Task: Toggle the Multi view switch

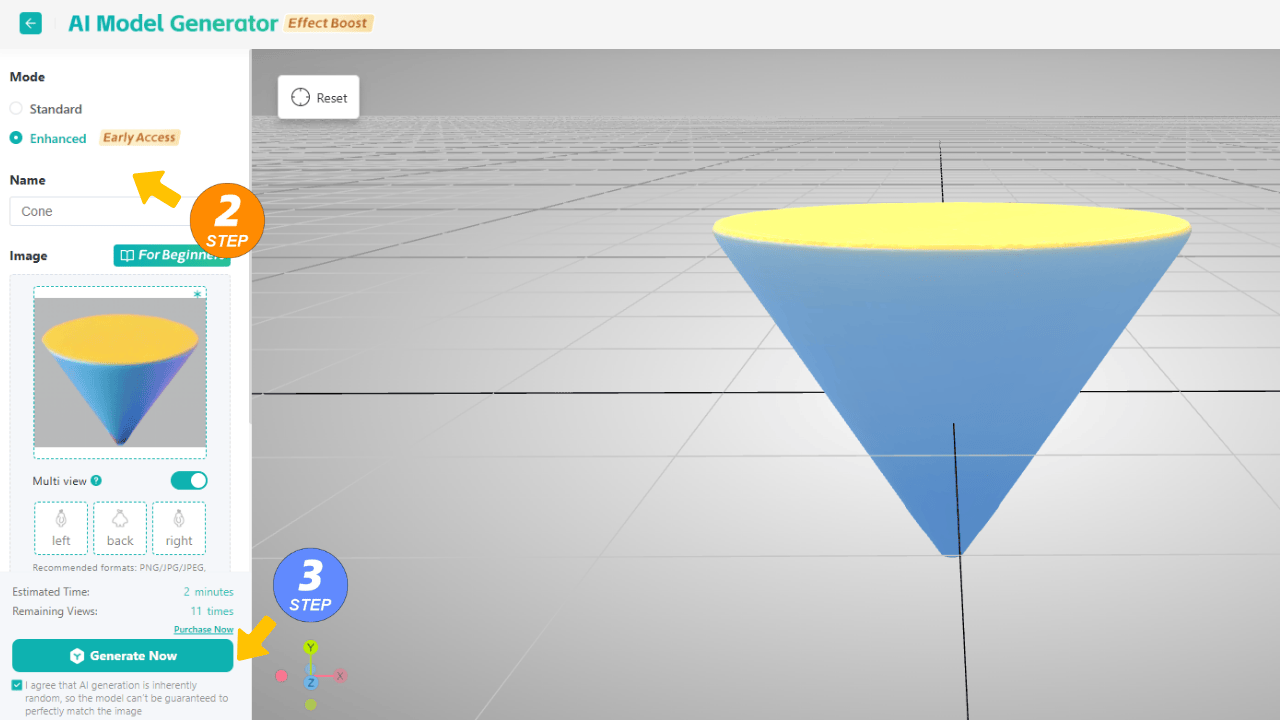Action: pyautogui.click(x=188, y=481)
